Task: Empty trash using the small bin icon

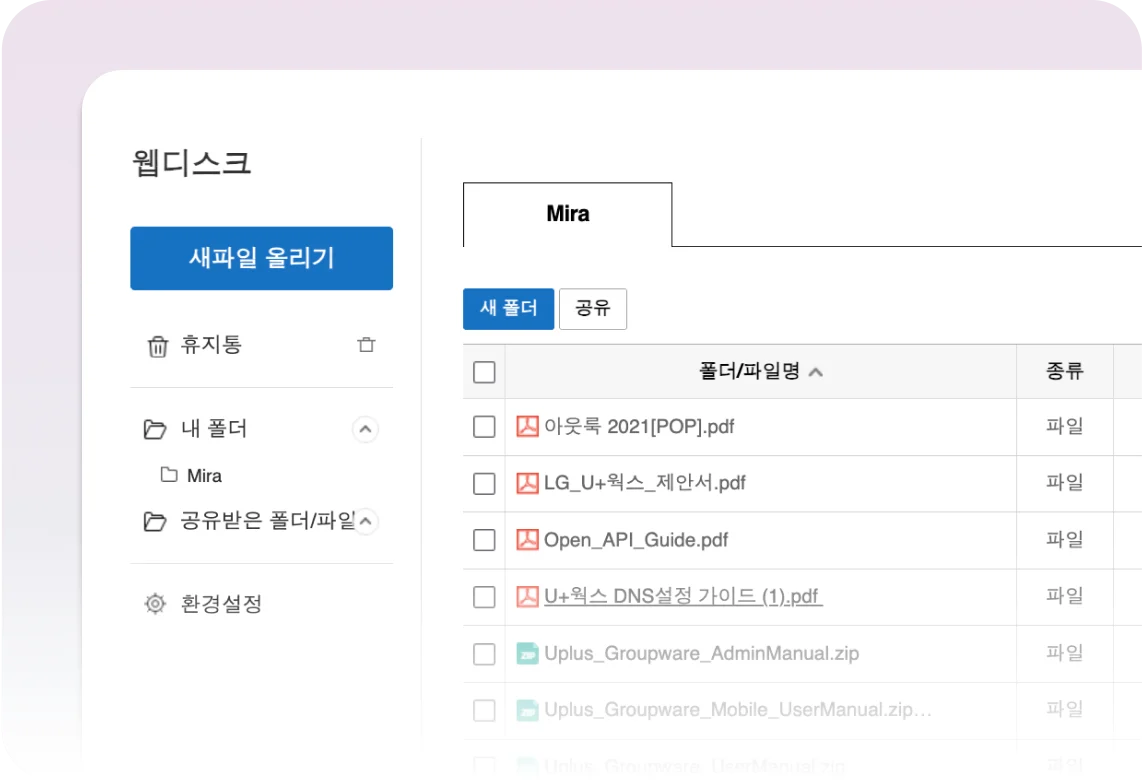Action: pos(366,345)
